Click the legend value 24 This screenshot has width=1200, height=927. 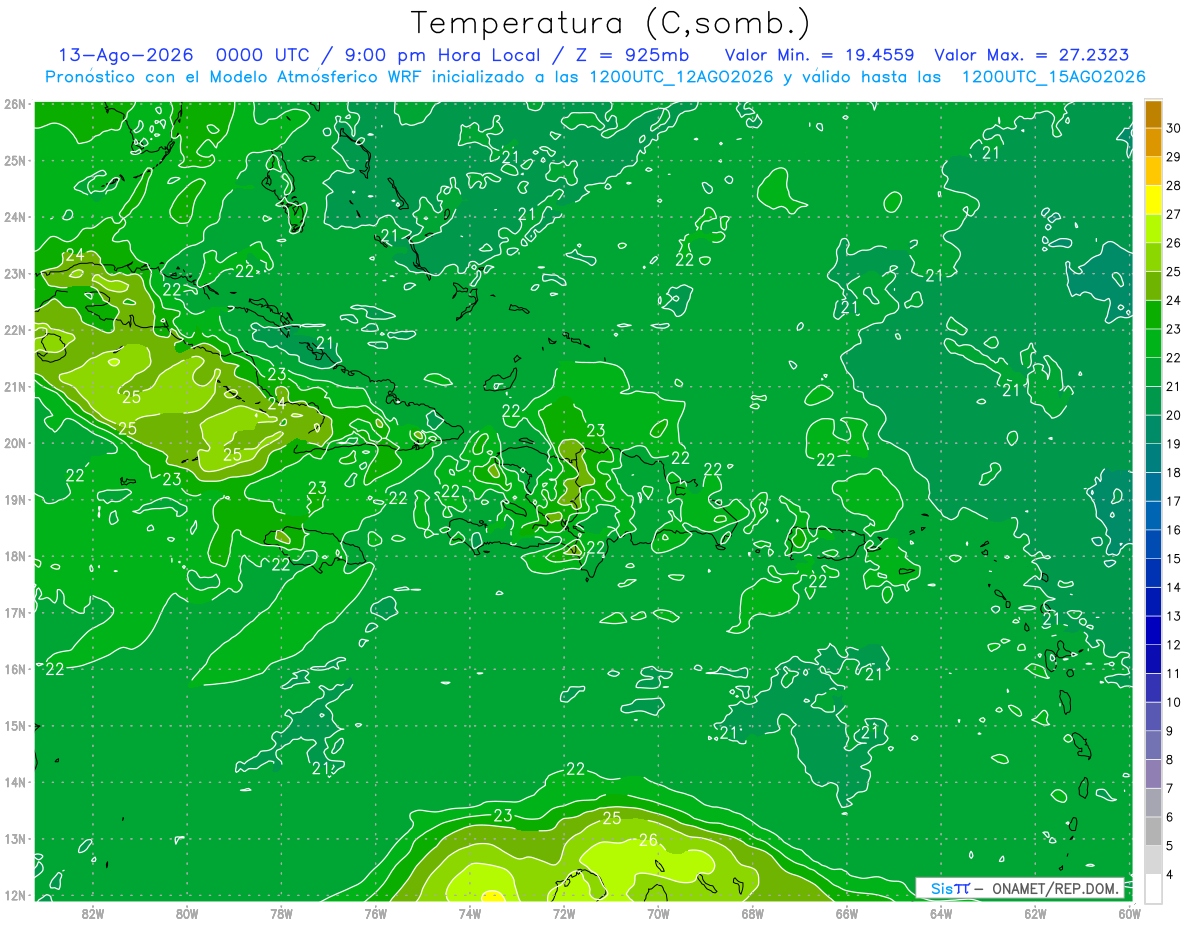[x=1173, y=301]
